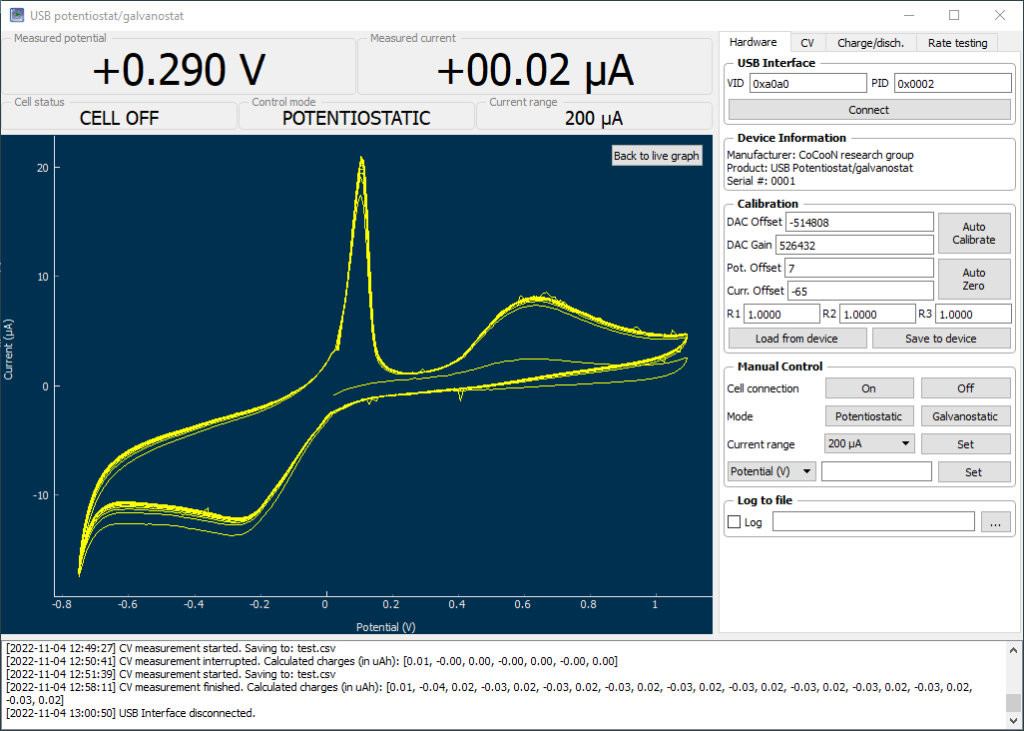1024x731 pixels.
Task: Click Back to live graph button
Action: tap(656, 155)
